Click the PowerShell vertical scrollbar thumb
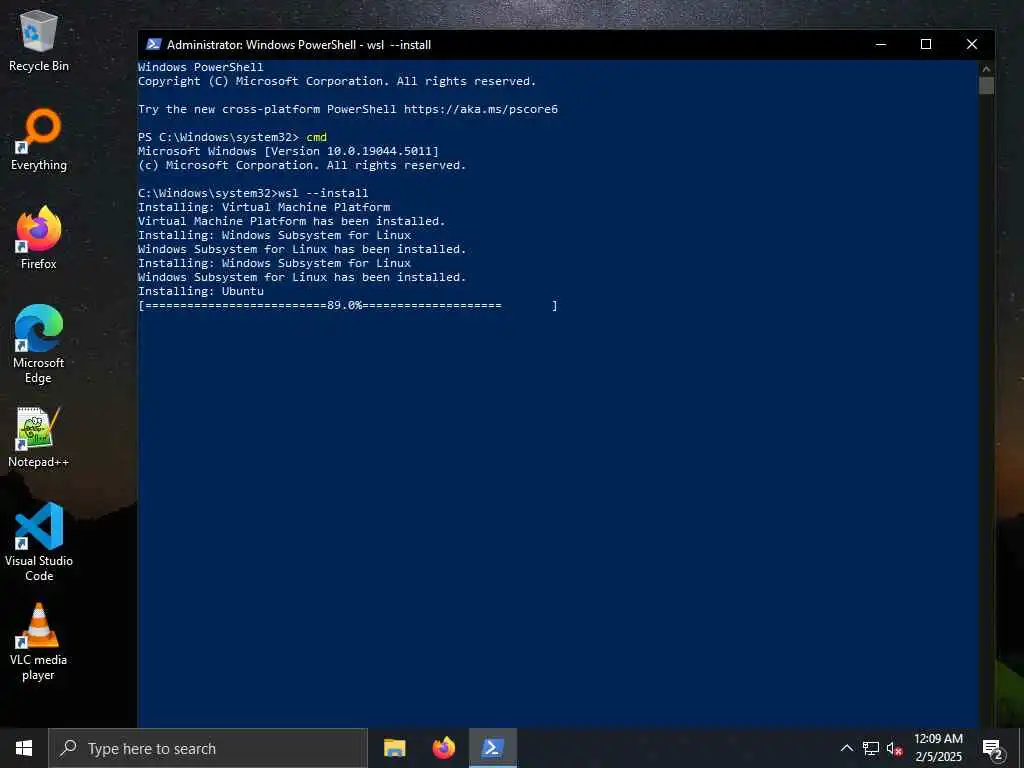1024x768 pixels. coord(986,86)
